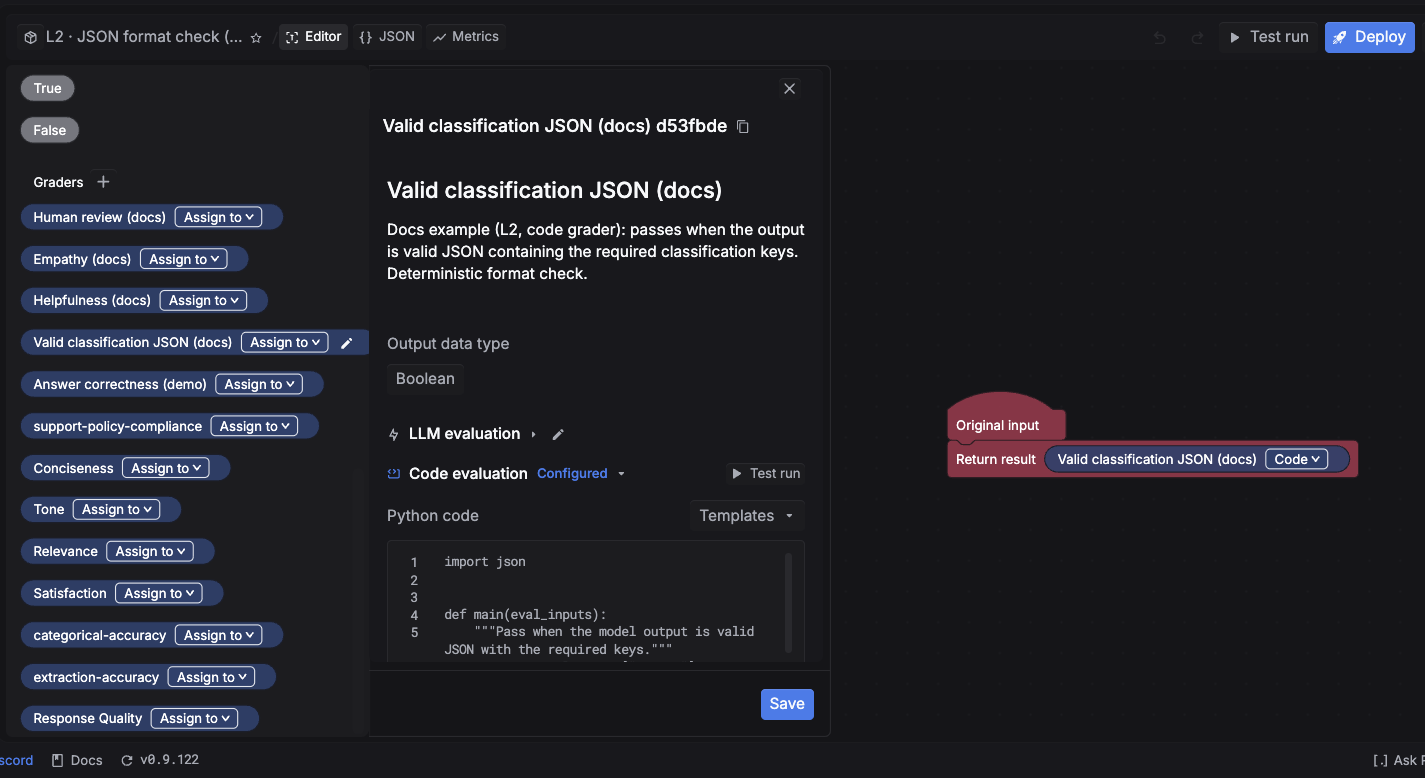The image size is (1425, 778).
Task: Click the Graders section heading
Action: point(58,182)
